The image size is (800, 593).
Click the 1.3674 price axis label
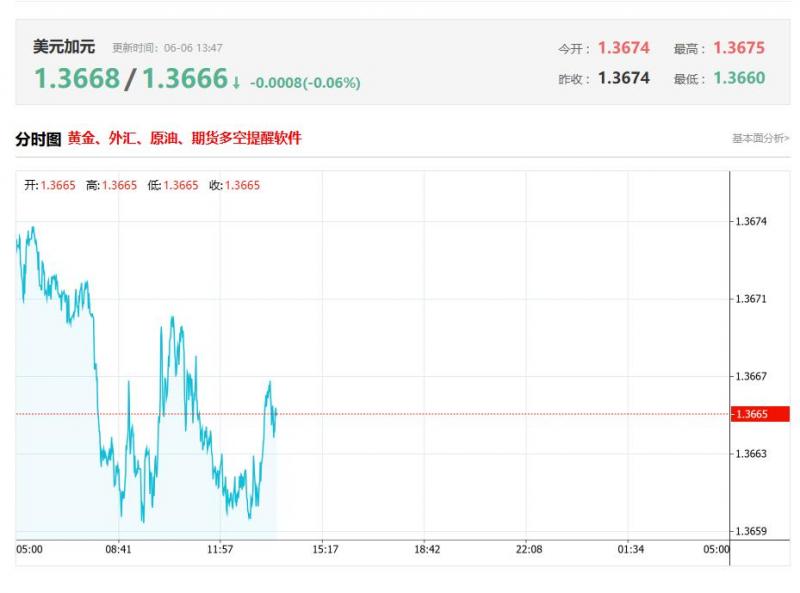(x=751, y=221)
